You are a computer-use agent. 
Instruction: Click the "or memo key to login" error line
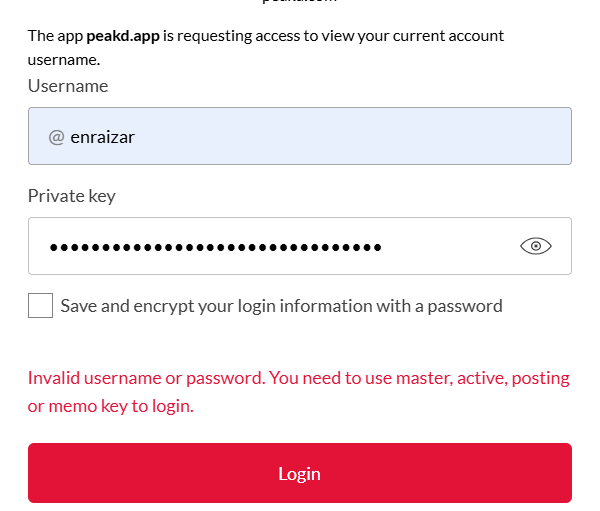click(111, 407)
